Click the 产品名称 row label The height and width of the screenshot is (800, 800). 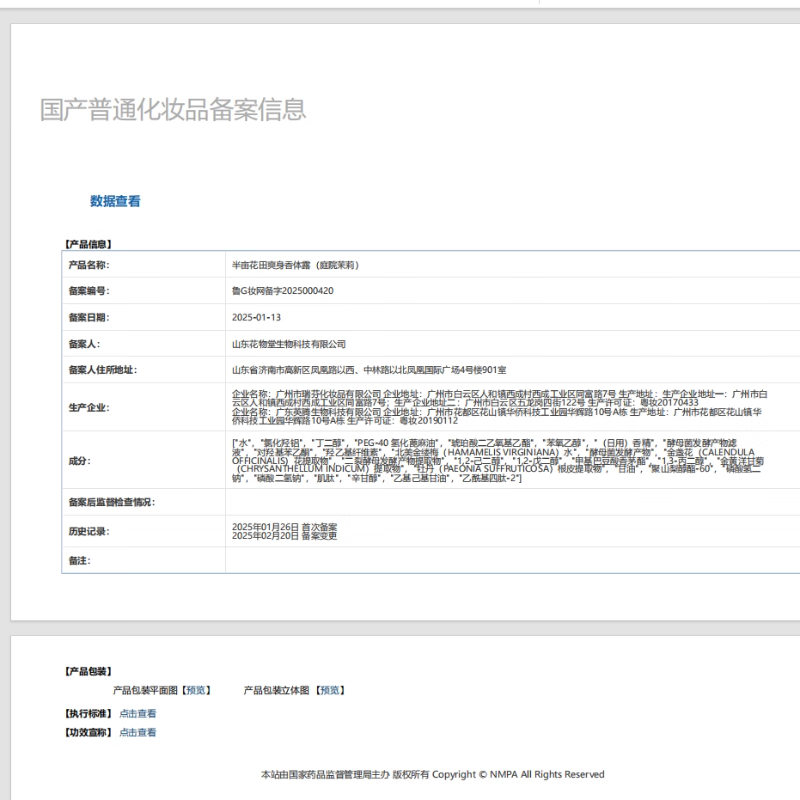(x=88, y=265)
